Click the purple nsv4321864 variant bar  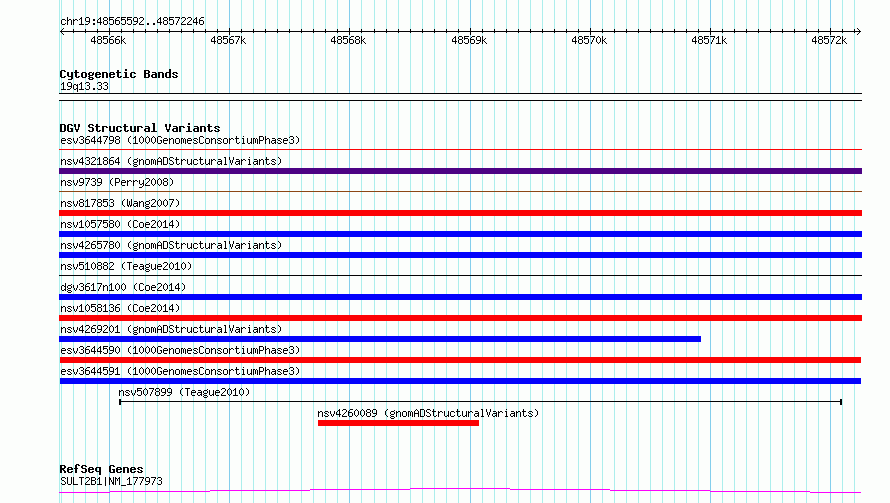point(460,171)
